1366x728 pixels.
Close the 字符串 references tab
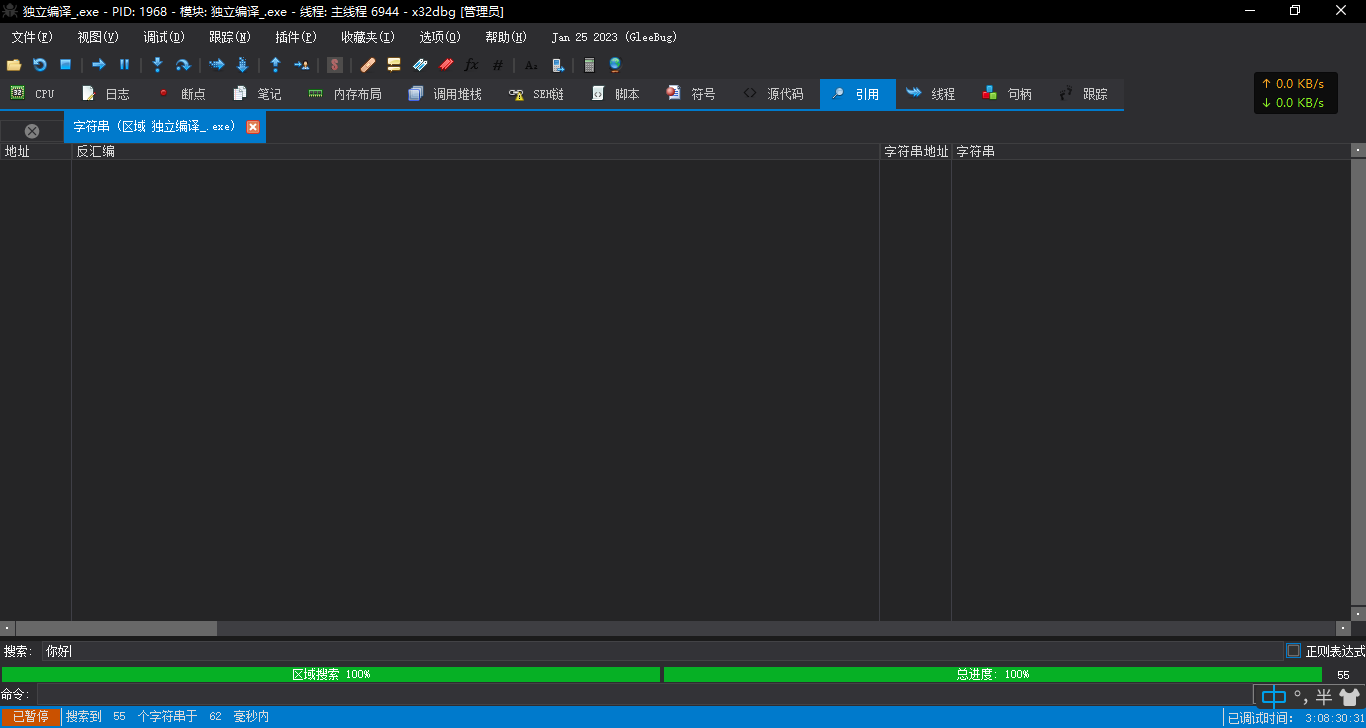(x=253, y=127)
